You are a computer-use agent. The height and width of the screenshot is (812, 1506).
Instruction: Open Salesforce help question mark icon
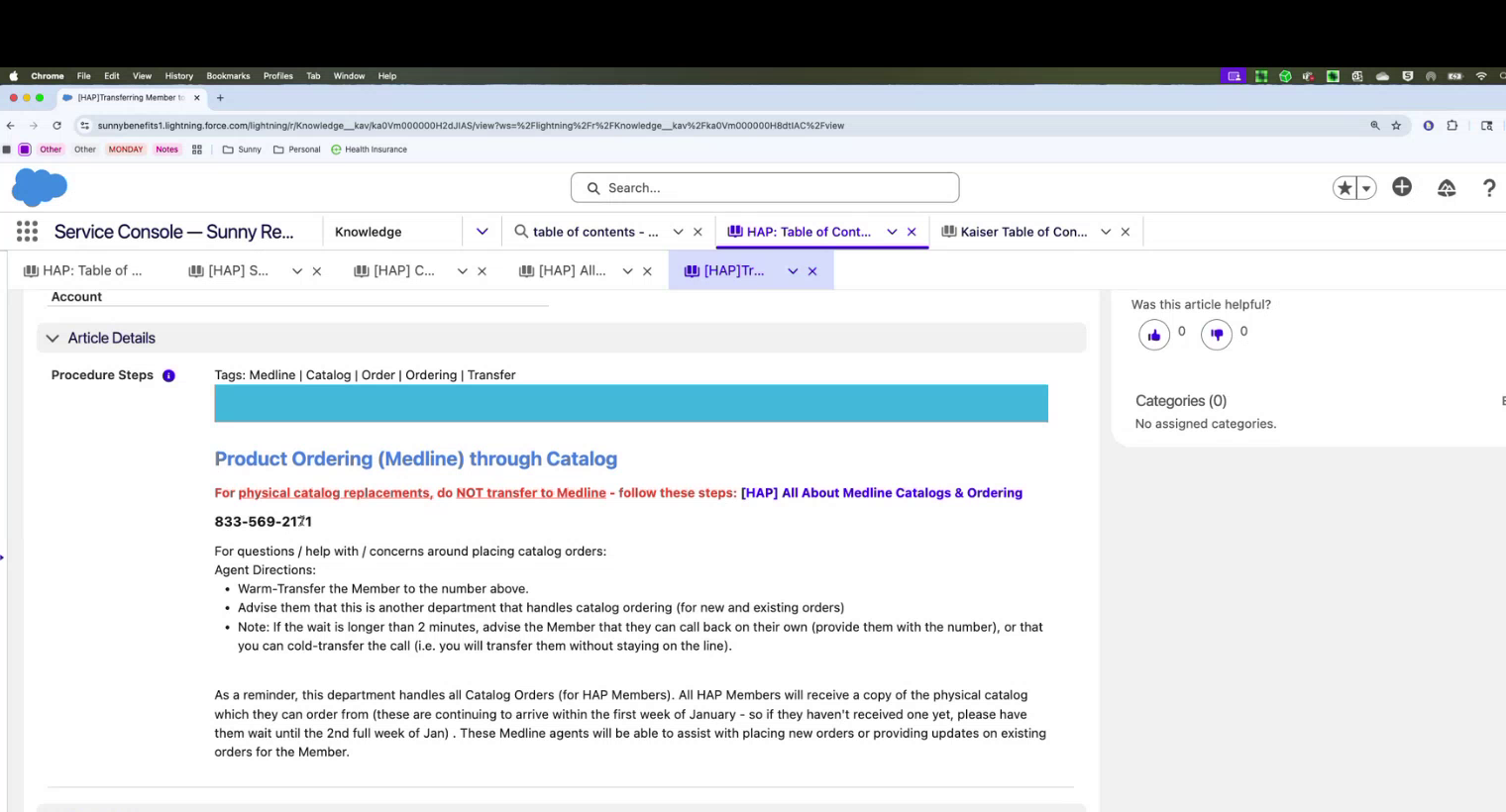coord(1490,188)
